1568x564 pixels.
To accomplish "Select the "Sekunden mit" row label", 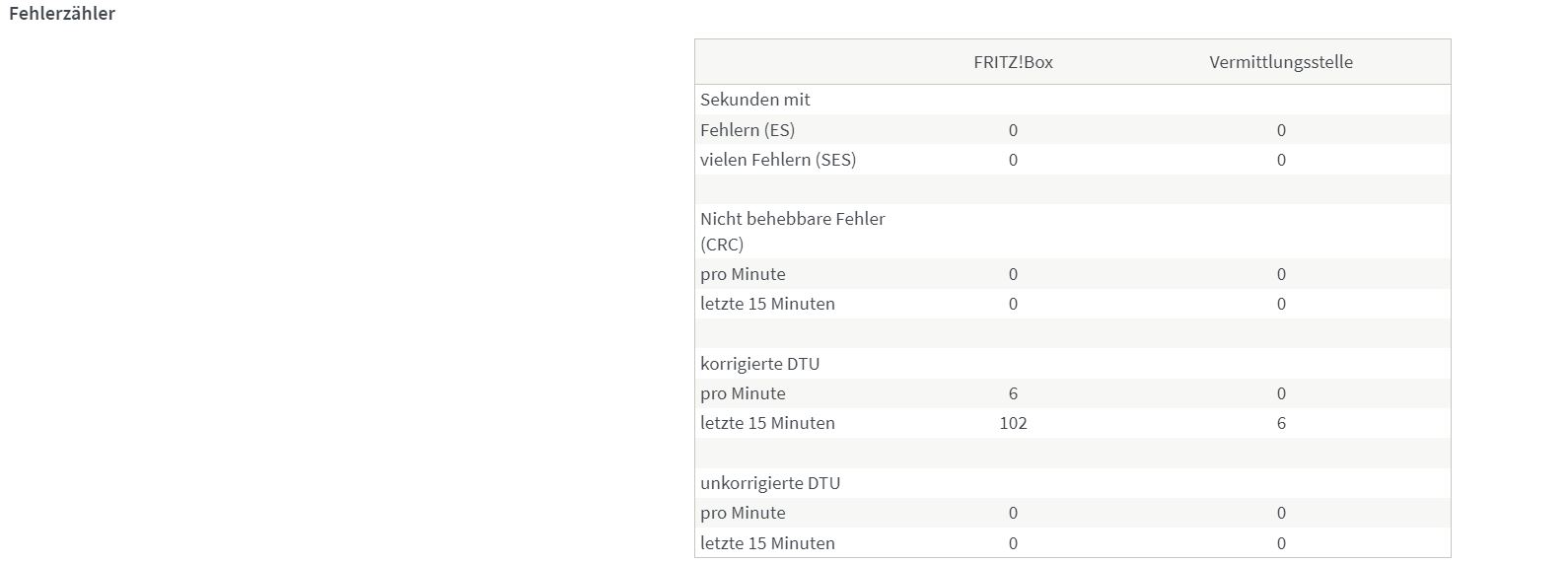I will pyautogui.click(x=755, y=100).
